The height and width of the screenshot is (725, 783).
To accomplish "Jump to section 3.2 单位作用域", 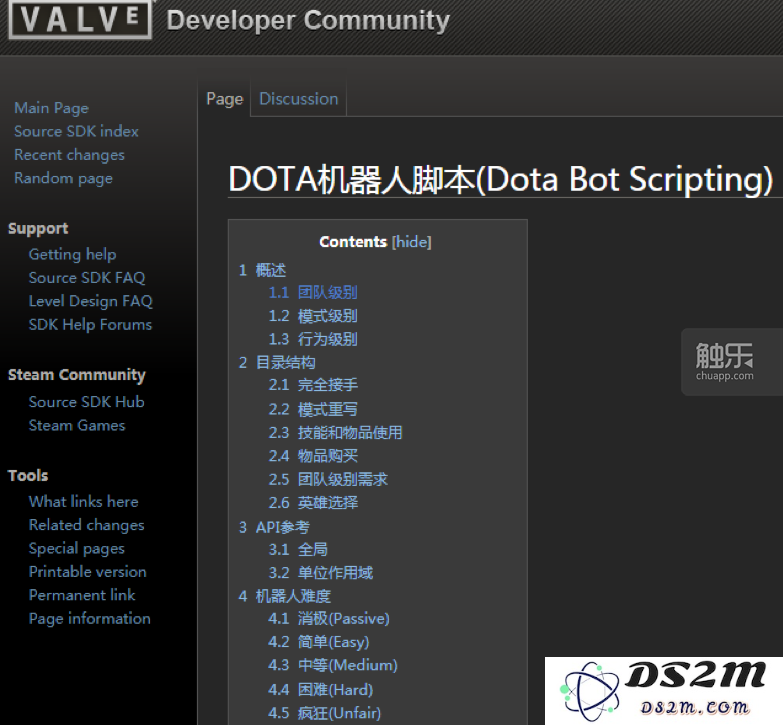I will pos(321,573).
